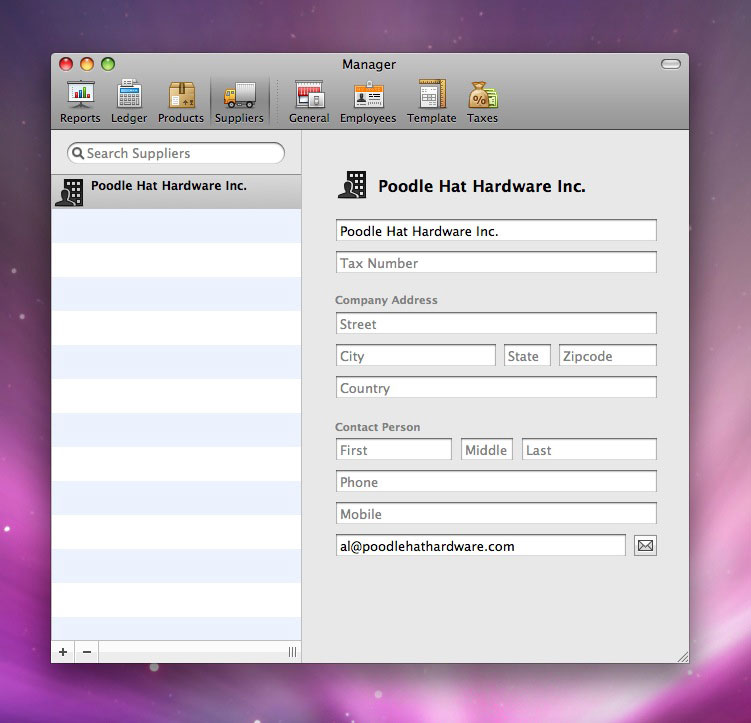Click the Street address field
This screenshot has width=751, height=723.
(496, 324)
